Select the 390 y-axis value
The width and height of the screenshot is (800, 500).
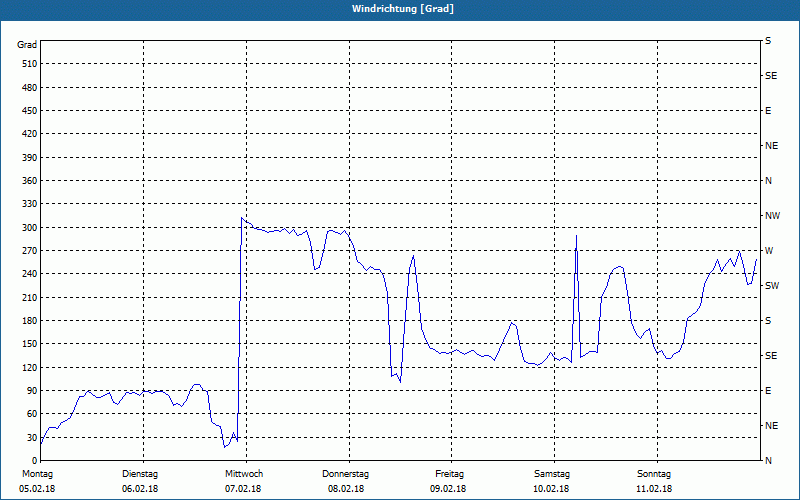(x=30, y=158)
